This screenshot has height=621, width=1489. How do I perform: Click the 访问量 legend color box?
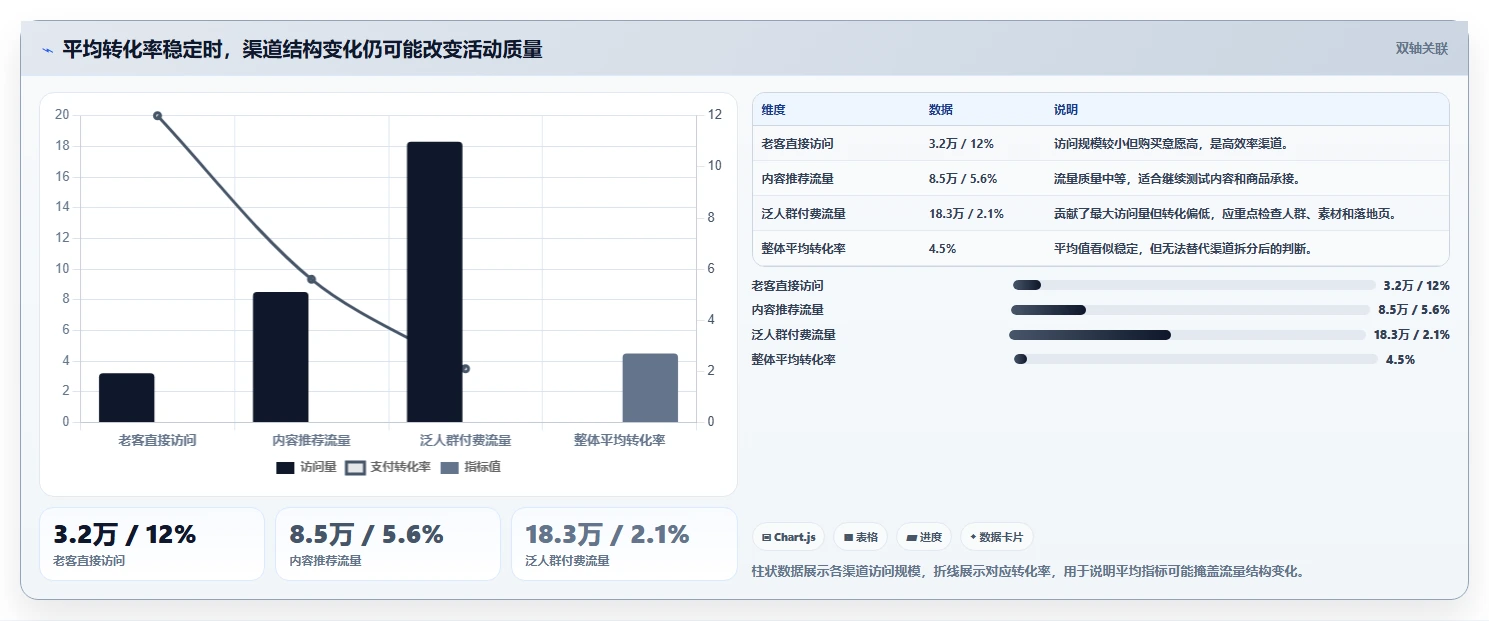(285, 468)
